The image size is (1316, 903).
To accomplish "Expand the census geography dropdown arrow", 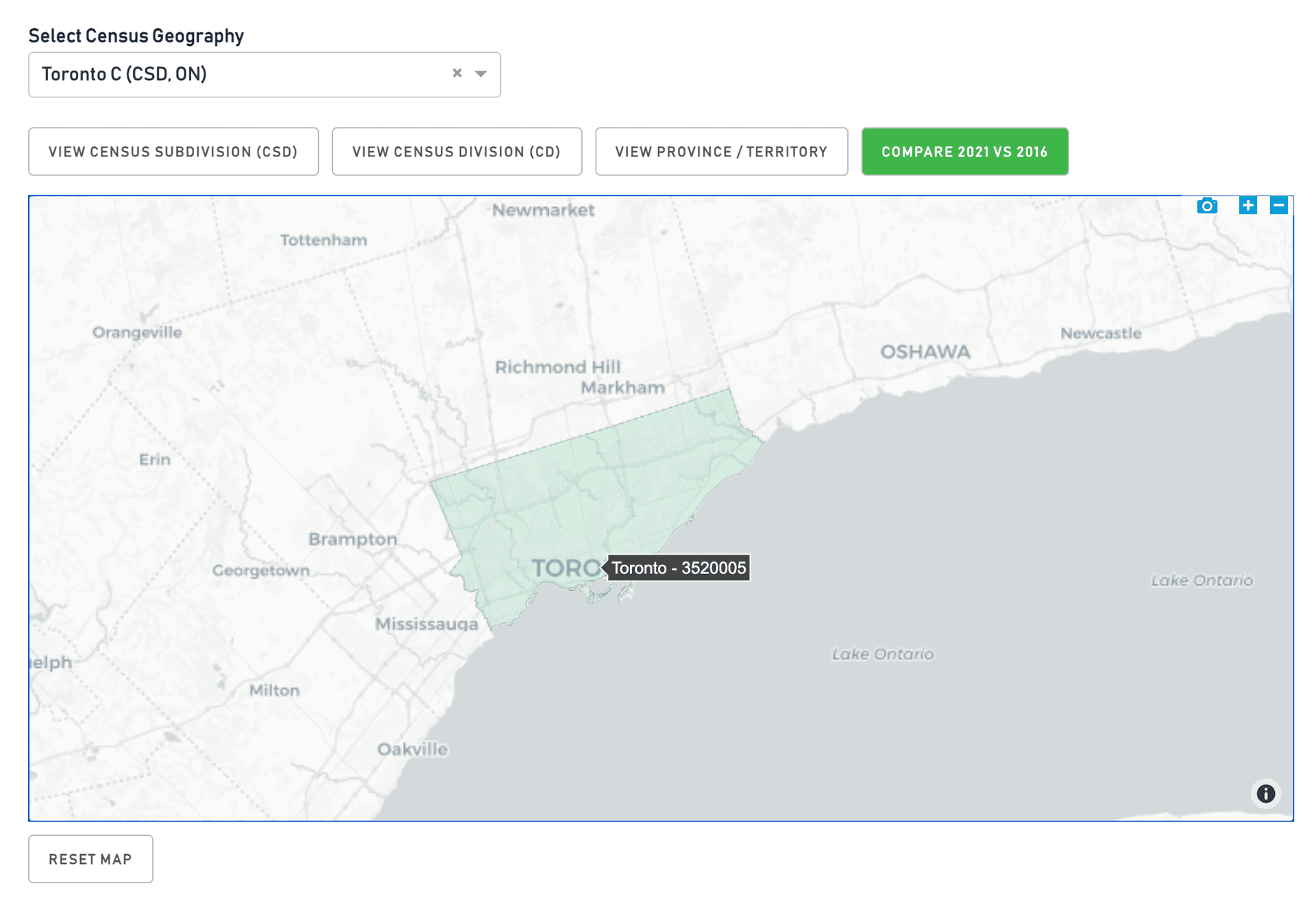I will point(481,73).
